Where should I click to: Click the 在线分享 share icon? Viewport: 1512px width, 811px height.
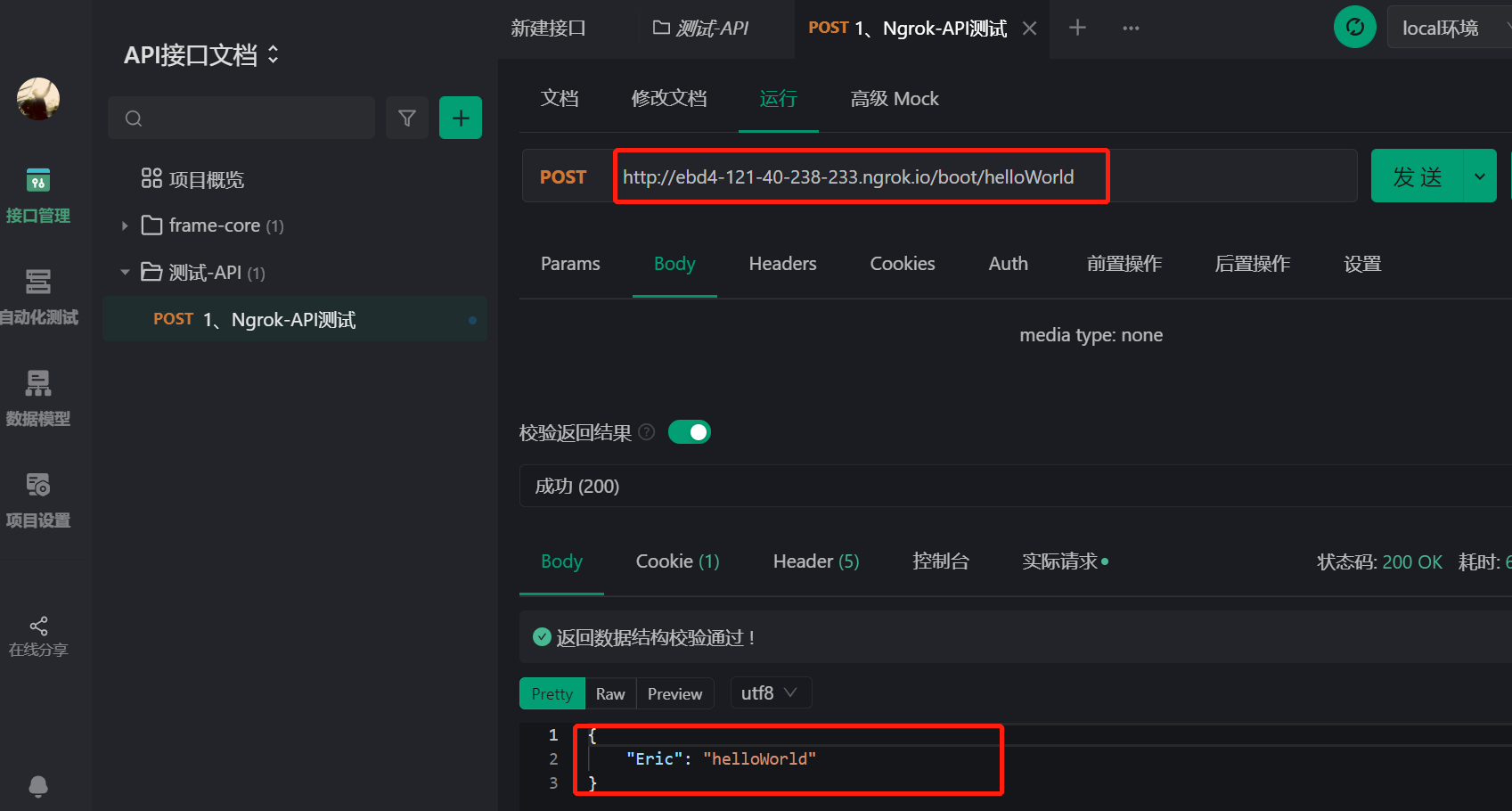pyautogui.click(x=38, y=626)
